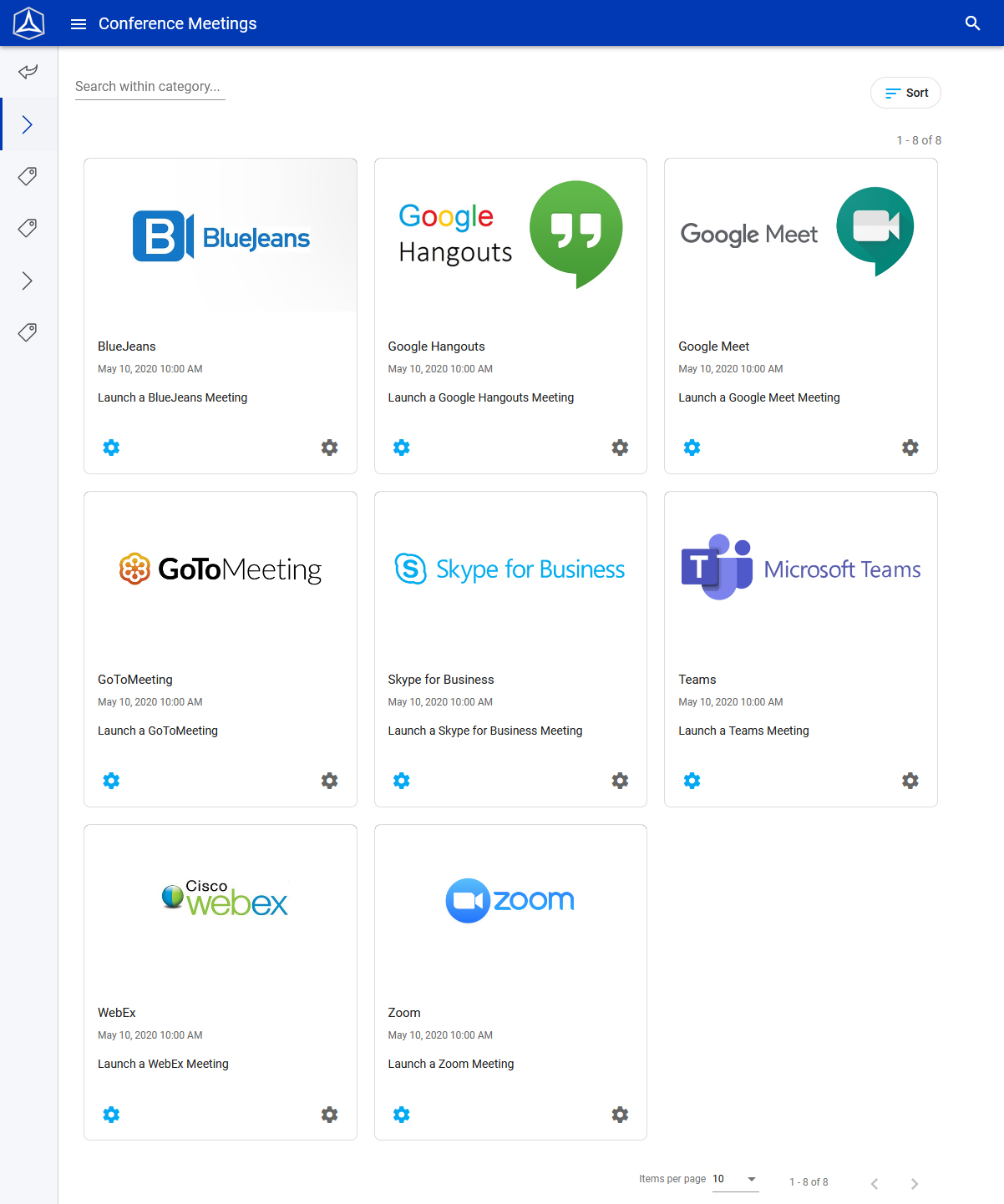Open the Google Meet logo thumbnail
Screen dimensions: 1004x1204
(800, 235)
